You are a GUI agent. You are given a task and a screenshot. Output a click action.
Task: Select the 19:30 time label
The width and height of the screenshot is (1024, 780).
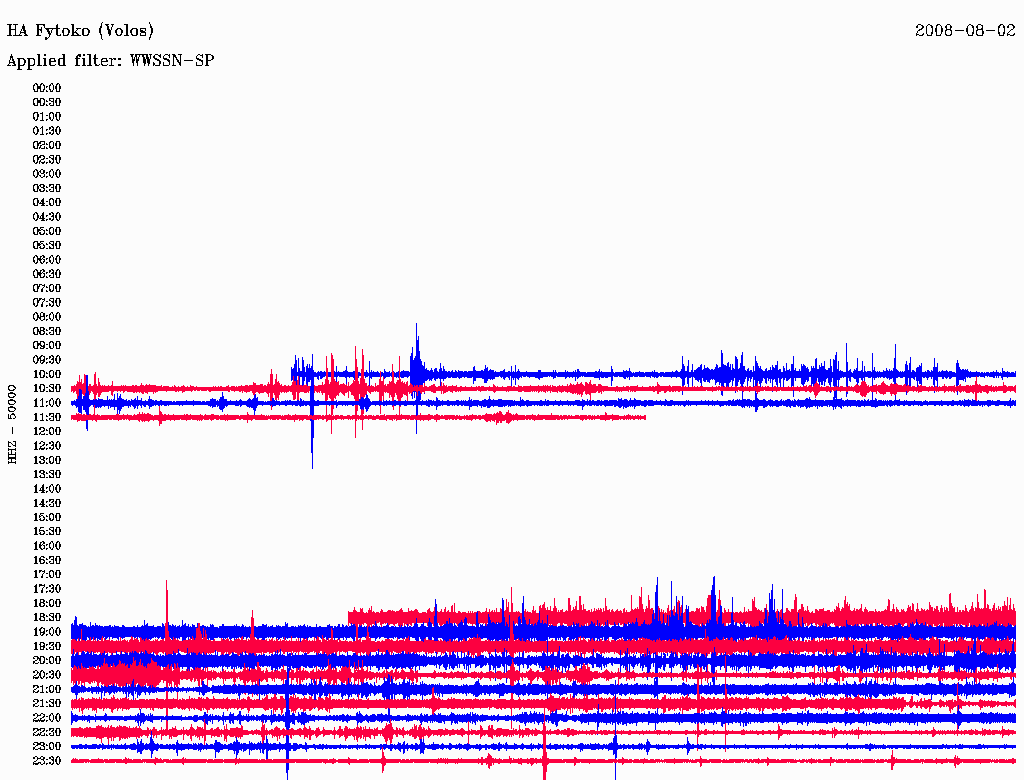tap(47, 646)
